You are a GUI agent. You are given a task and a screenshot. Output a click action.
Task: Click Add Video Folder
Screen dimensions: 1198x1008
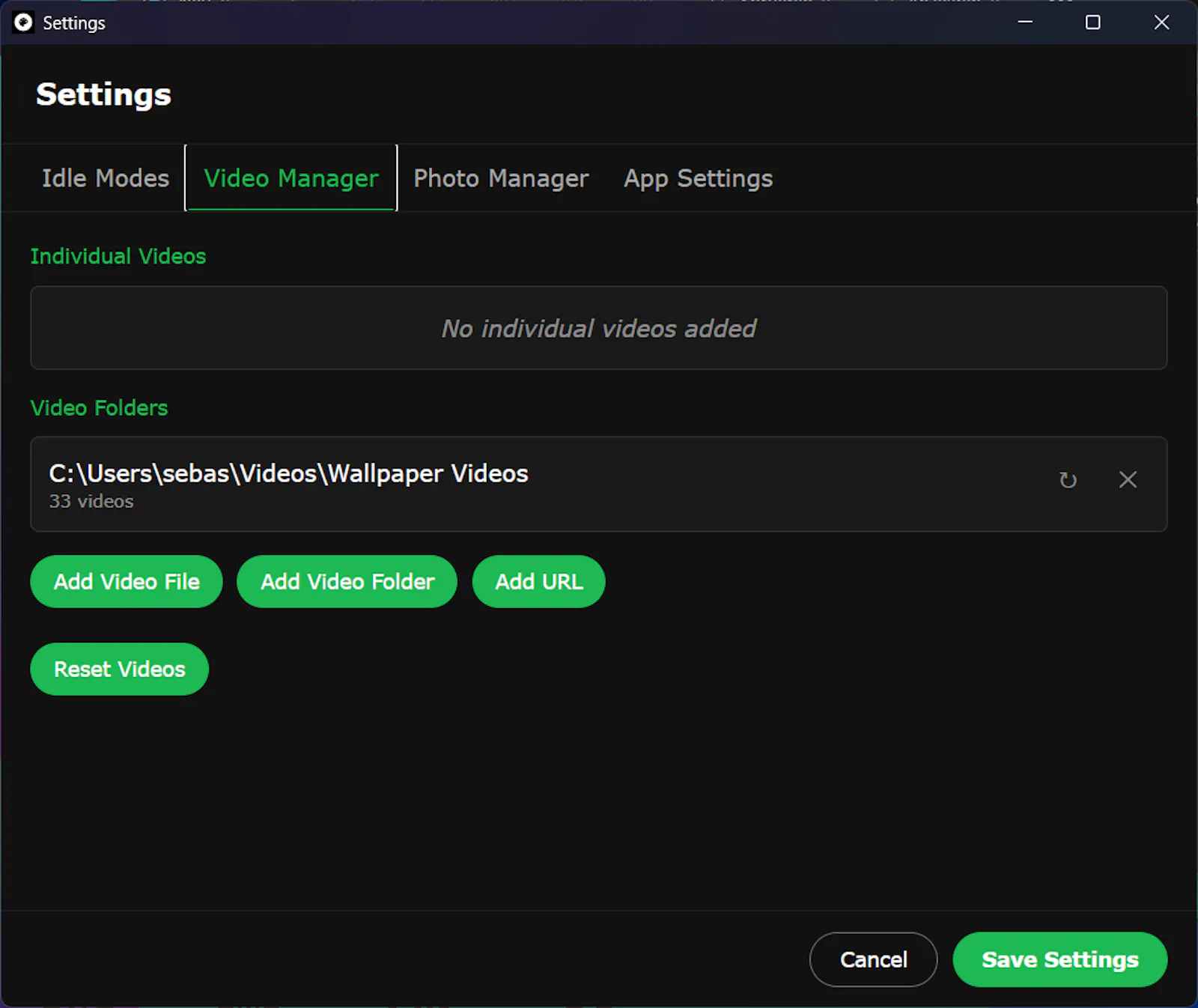(x=347, y=581)
